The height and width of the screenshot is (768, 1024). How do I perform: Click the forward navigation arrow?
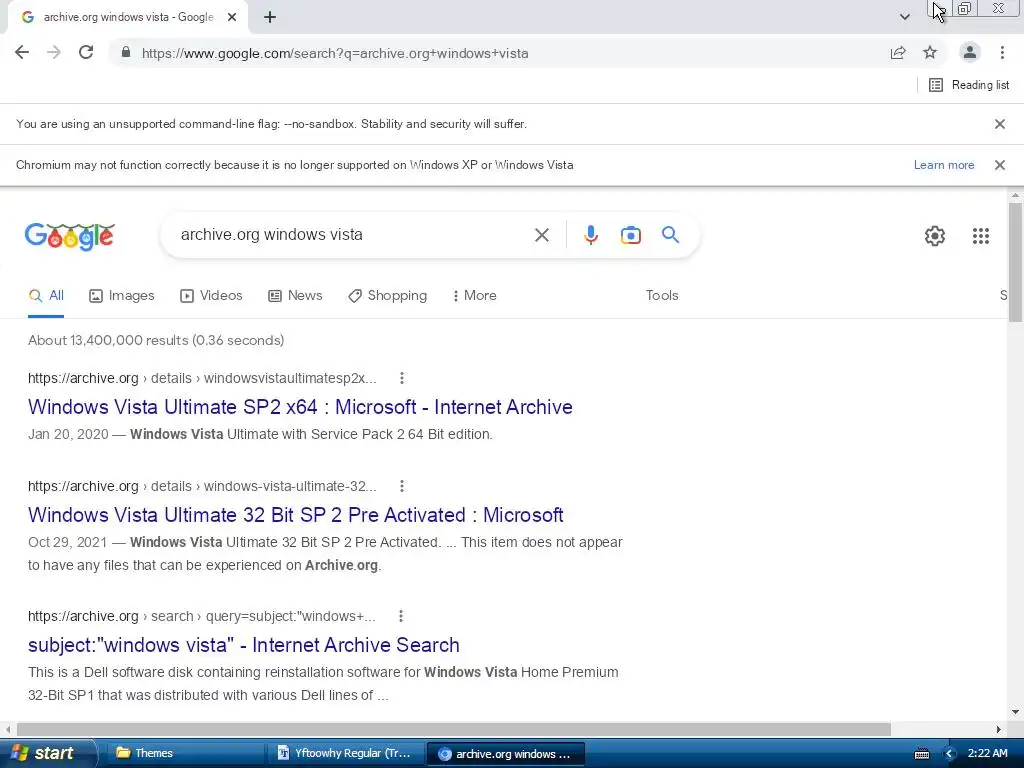(54, 53)
